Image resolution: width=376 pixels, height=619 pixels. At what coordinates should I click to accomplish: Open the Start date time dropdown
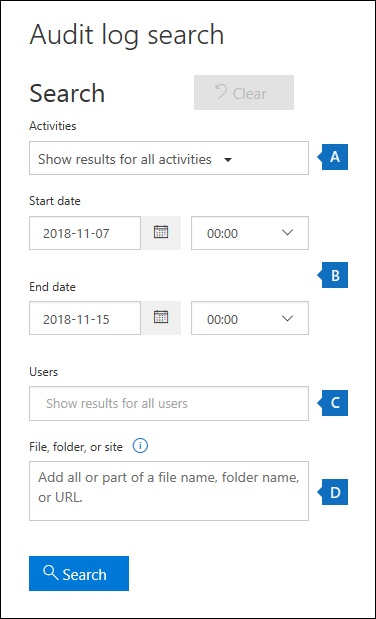point(250,233)
